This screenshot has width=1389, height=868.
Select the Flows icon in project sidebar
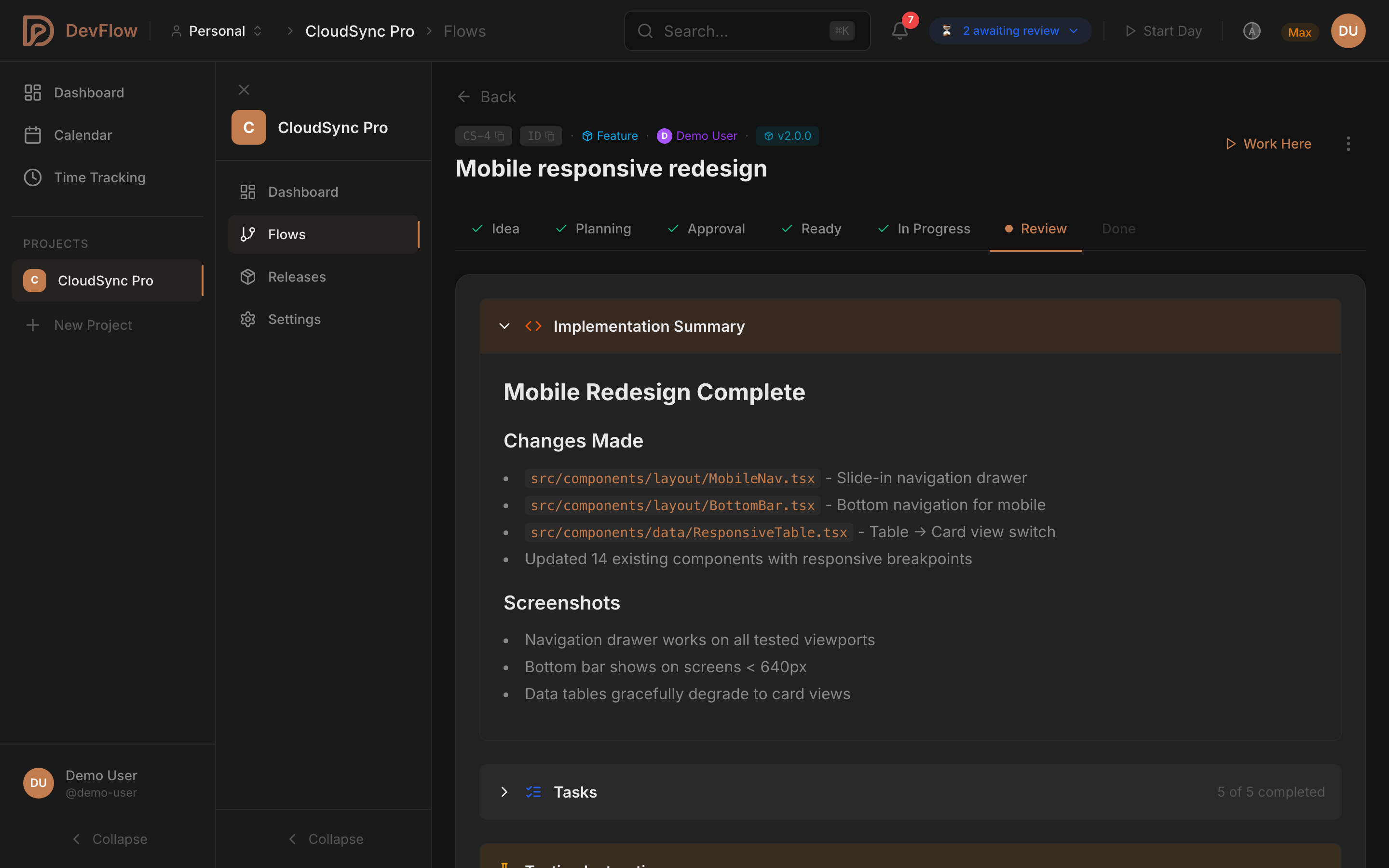(x=248, y=234)
